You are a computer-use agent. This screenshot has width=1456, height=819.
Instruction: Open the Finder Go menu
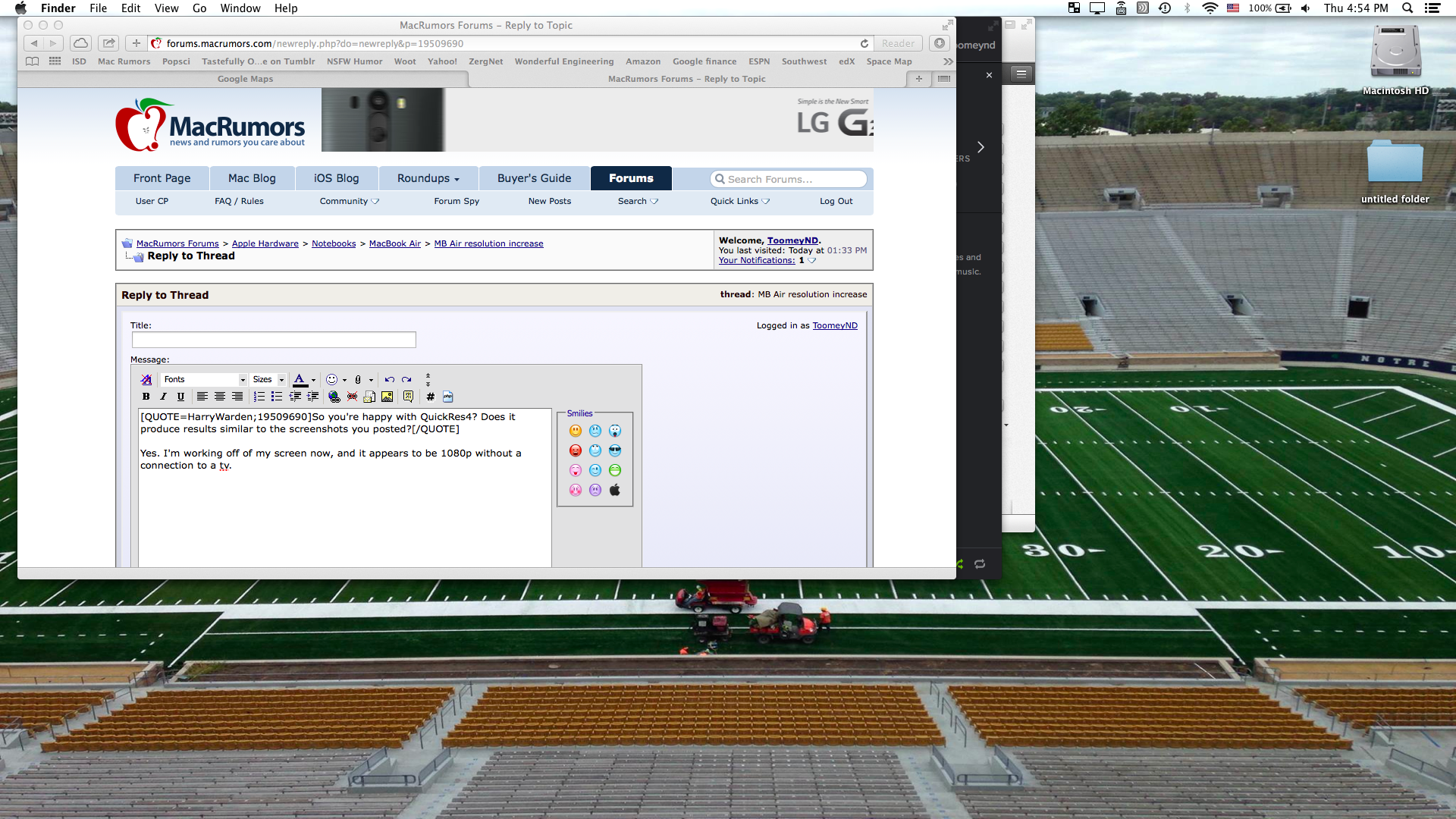[x=199, y=8]
